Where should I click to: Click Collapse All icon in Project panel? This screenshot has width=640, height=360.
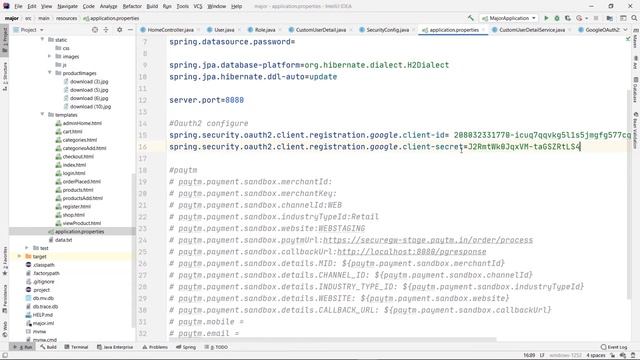point(106,30)
